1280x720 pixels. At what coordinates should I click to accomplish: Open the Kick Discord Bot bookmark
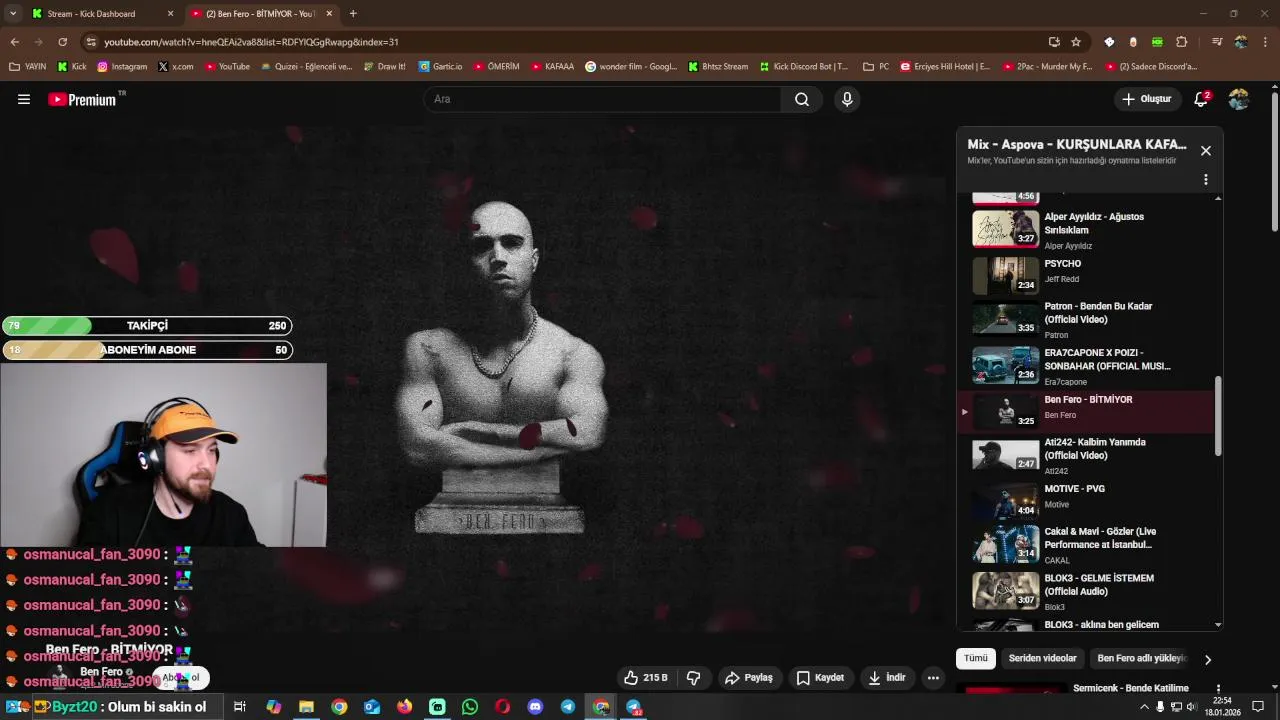pyautogui.click(x=804, y=67)
